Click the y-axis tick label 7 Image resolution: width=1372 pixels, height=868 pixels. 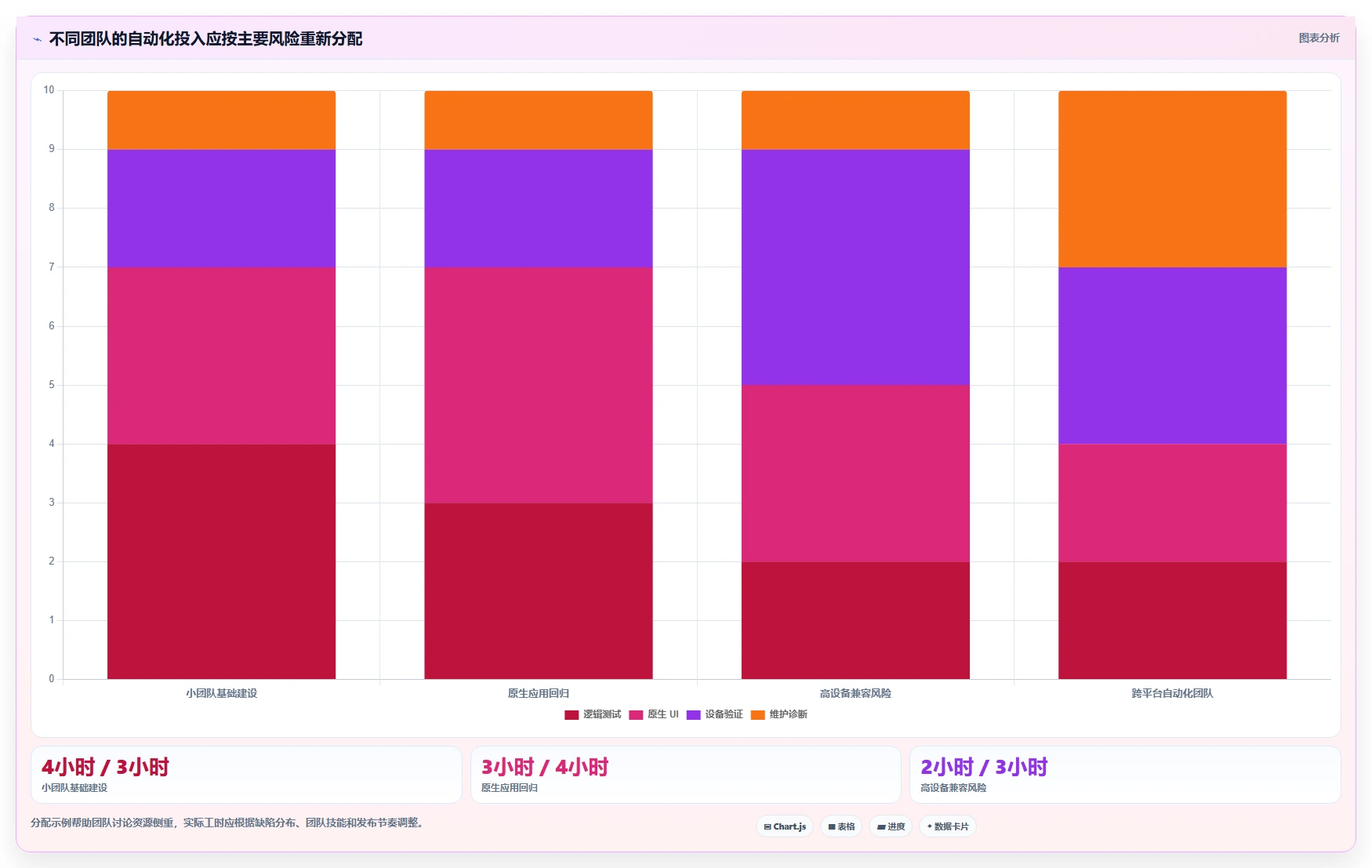click(x=52, y=267)
